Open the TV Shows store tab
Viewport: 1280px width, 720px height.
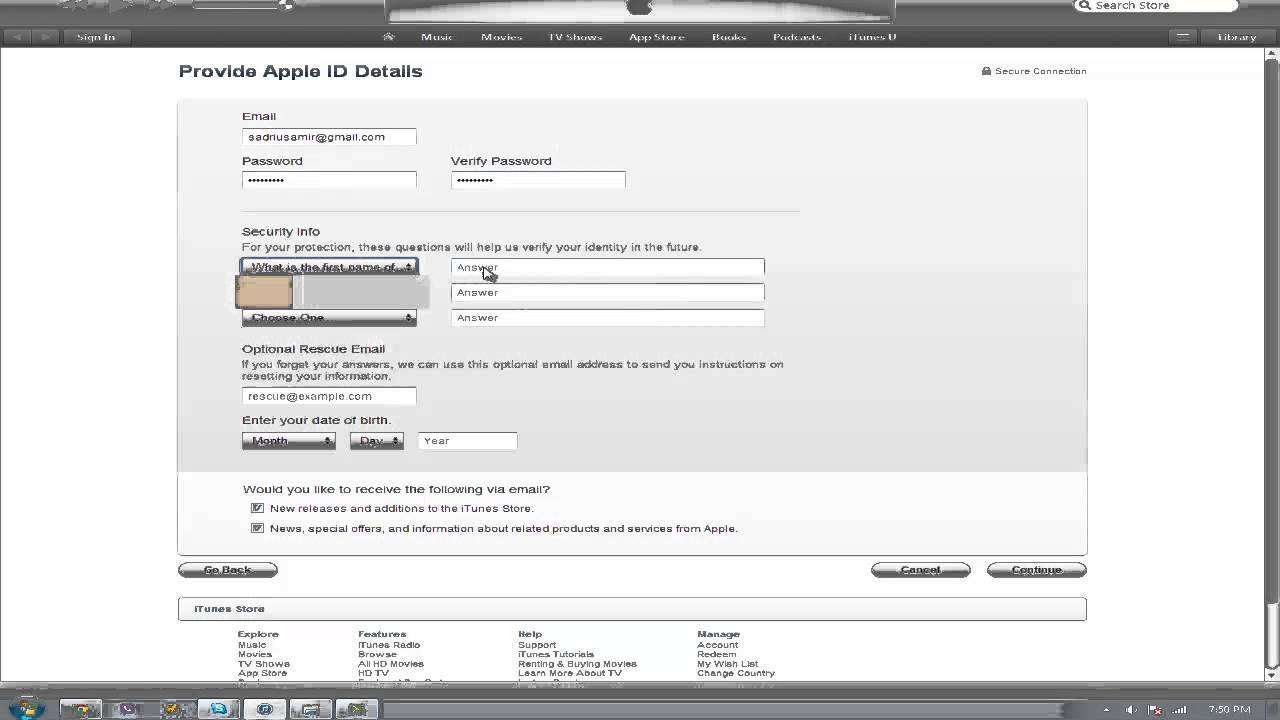coord(575,37)
